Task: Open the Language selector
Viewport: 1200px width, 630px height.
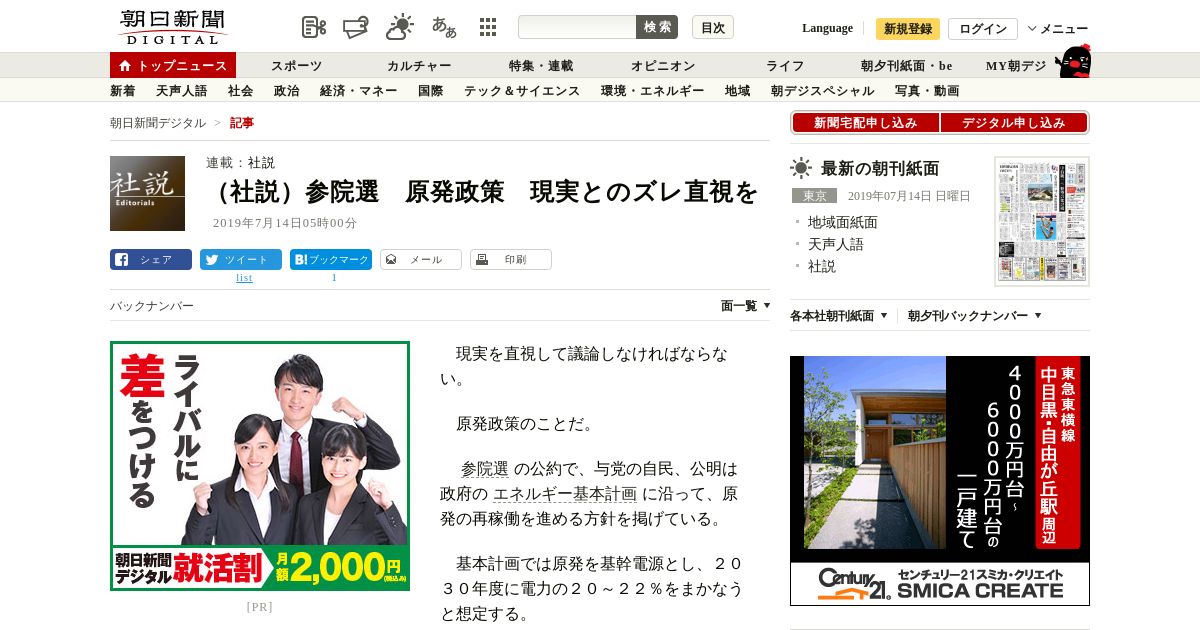Action: (827, 28)
